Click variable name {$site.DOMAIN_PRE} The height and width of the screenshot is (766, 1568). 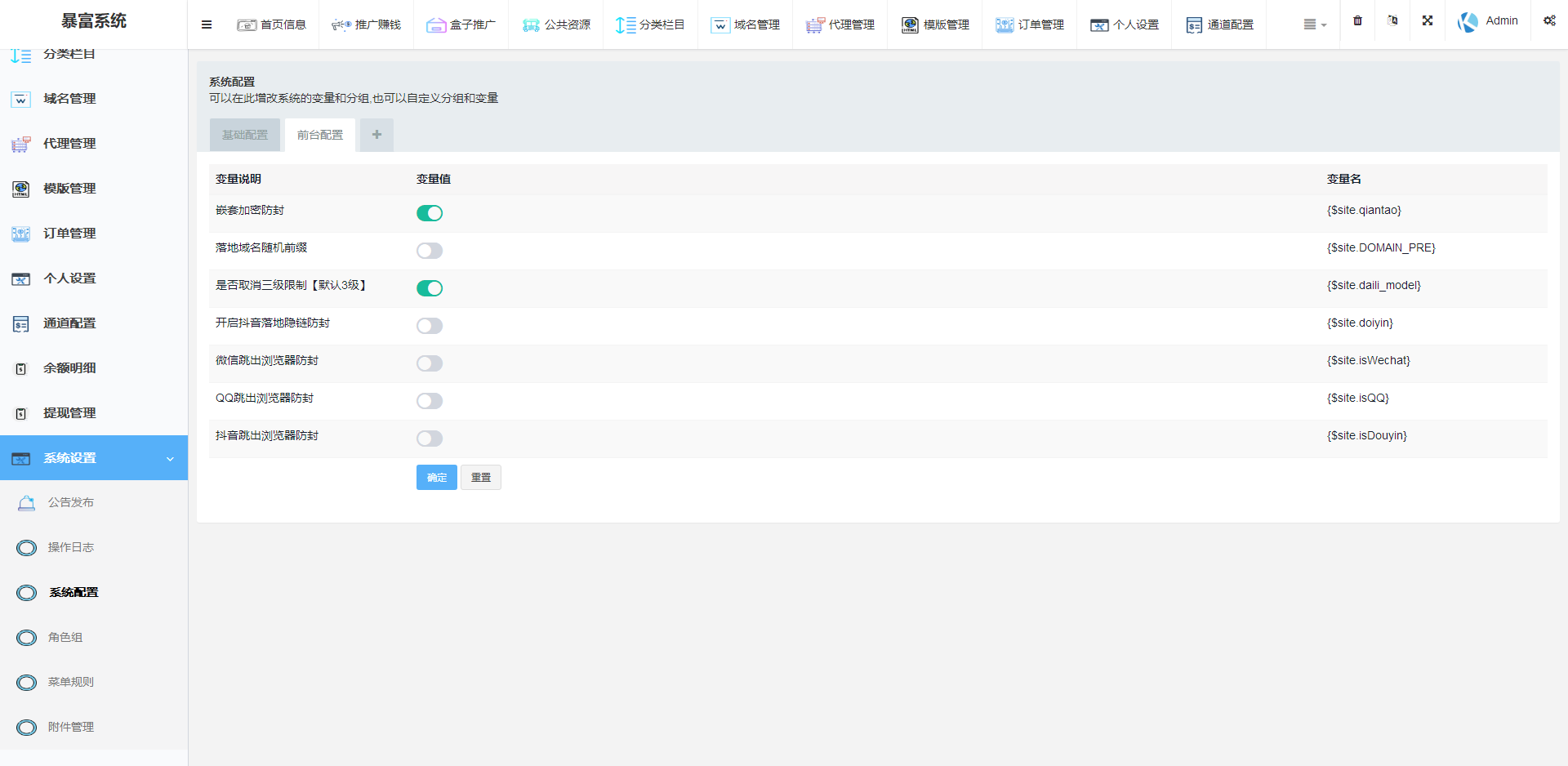[1381, 248]
